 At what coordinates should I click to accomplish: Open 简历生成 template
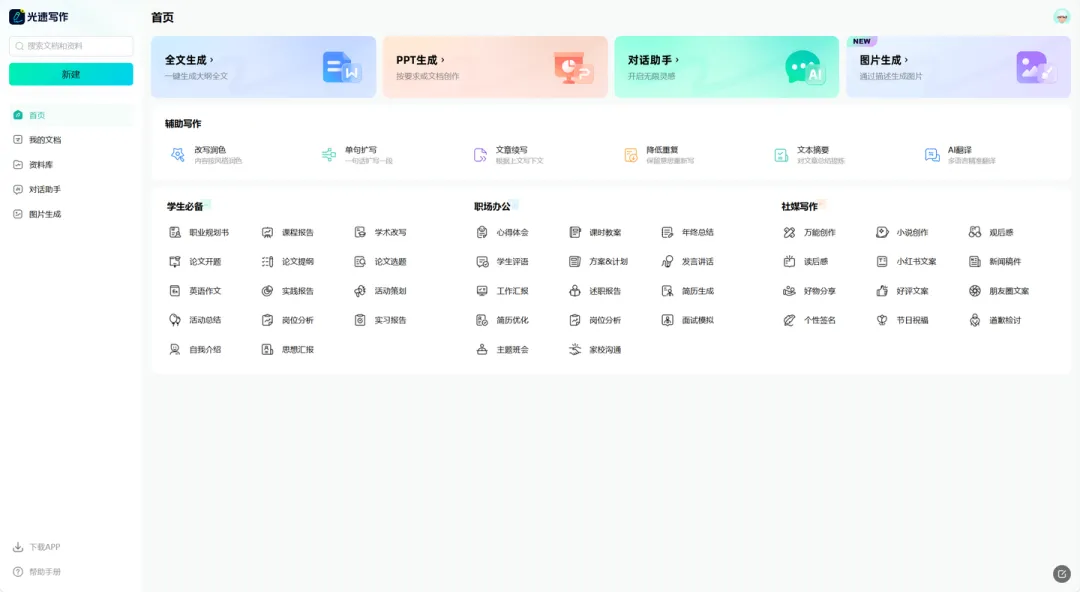click(688, 292)
